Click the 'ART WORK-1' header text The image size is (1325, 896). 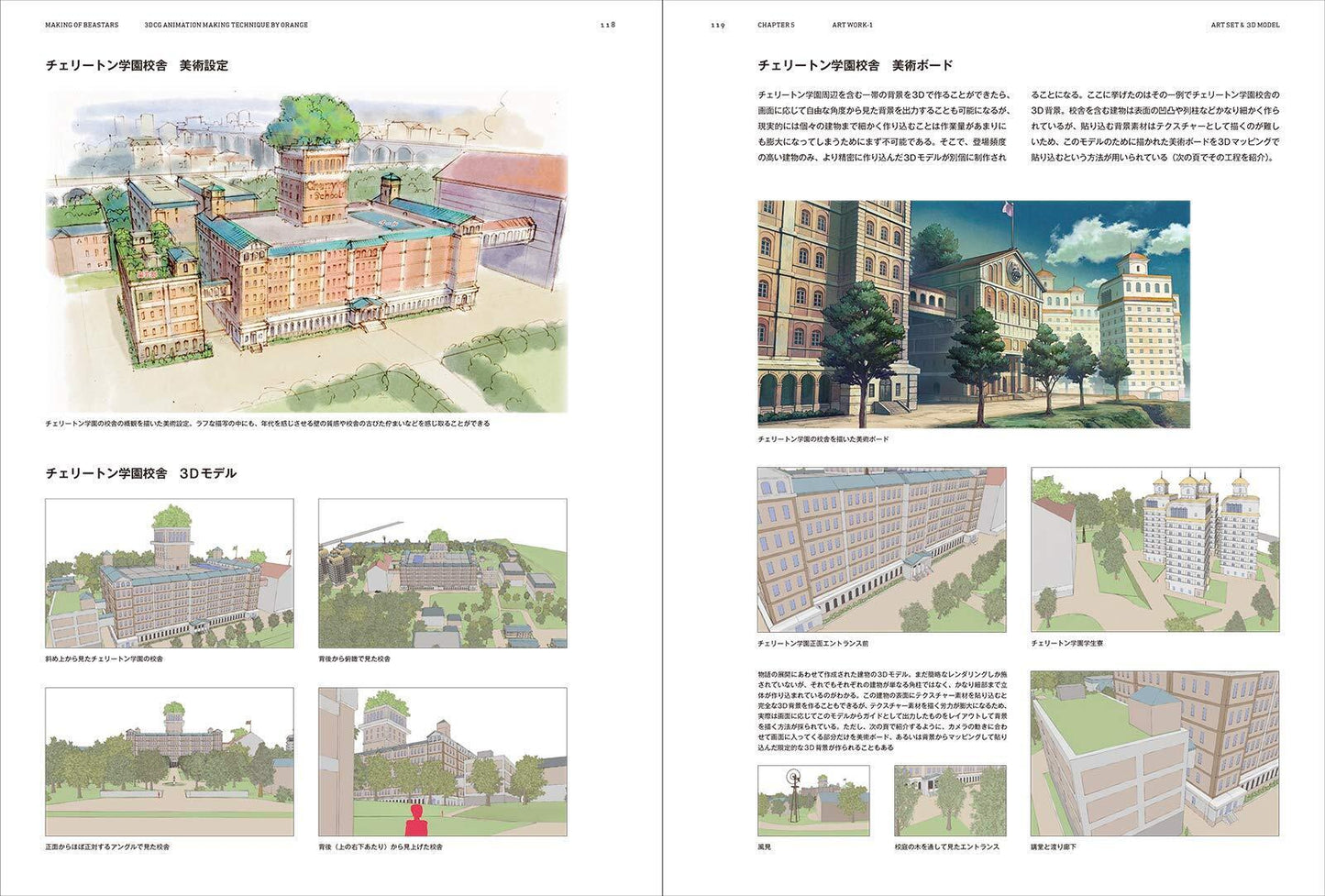pyautogui.click(x=853, y=25)
